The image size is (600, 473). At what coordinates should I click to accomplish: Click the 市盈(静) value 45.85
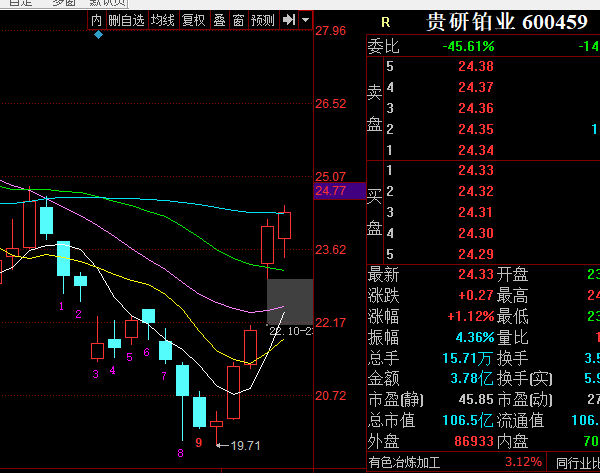476,400
